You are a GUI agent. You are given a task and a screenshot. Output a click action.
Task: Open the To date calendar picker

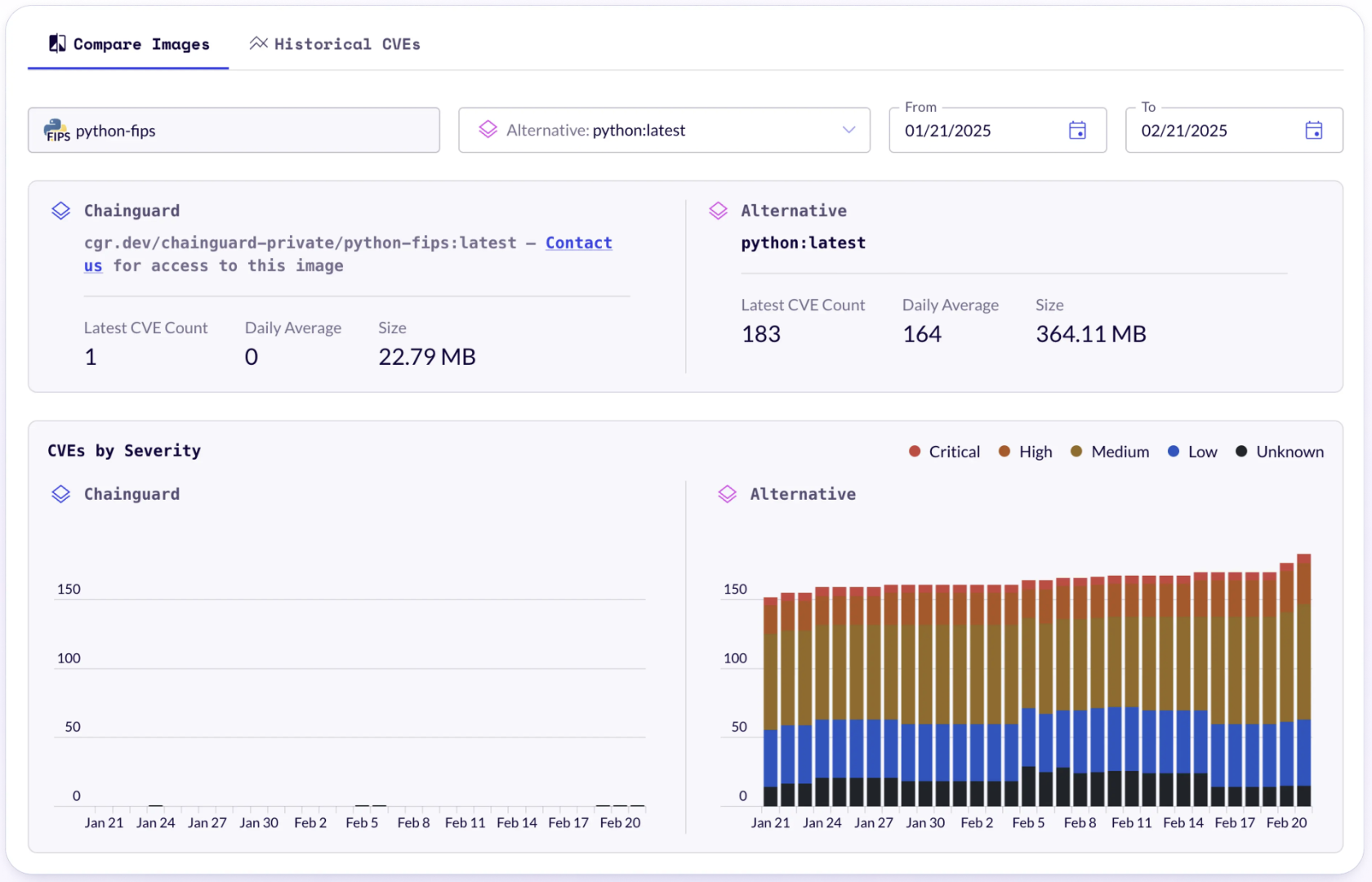point(1313,130)
